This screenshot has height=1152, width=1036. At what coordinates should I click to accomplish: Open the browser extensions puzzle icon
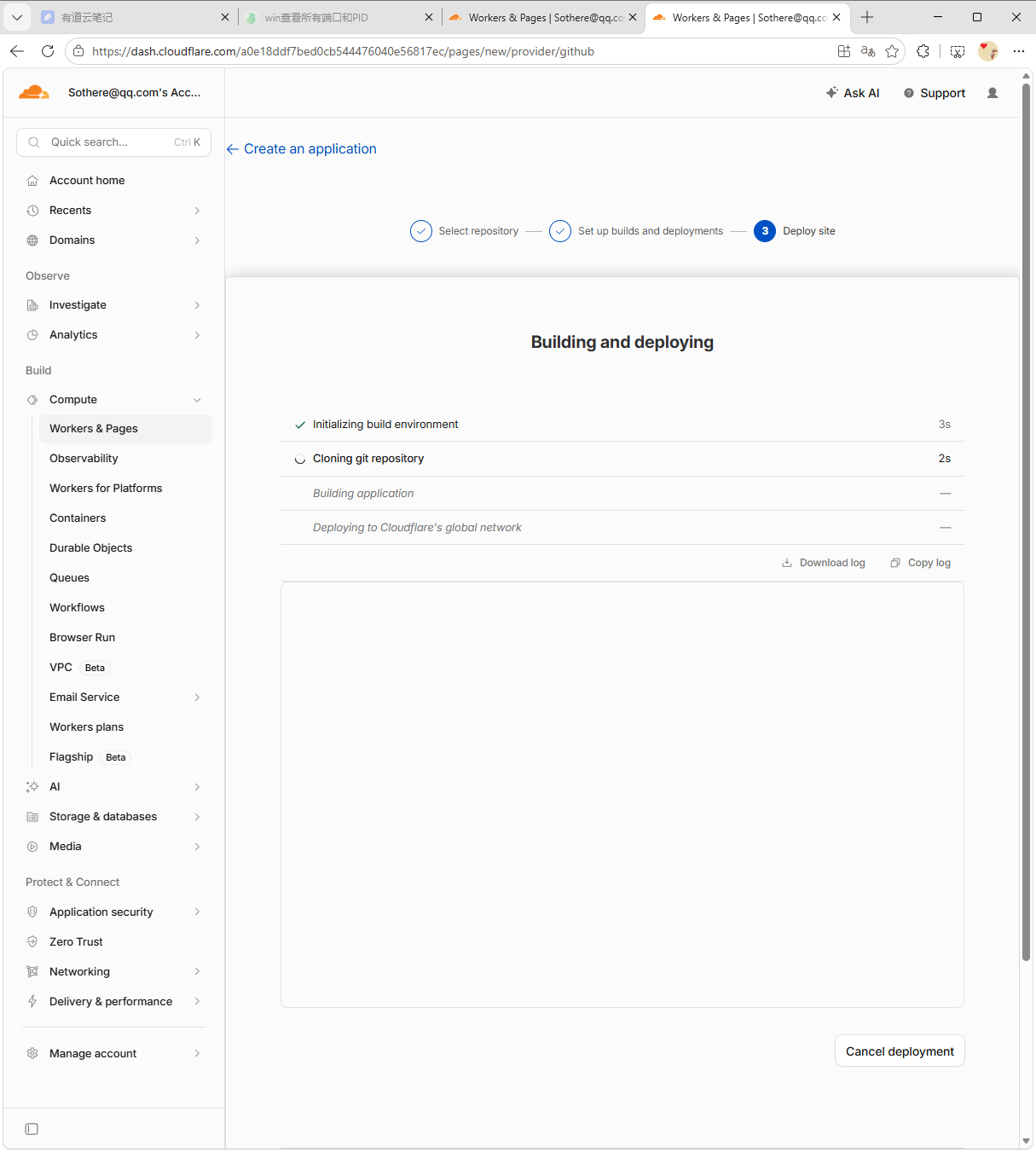(923, 51)
